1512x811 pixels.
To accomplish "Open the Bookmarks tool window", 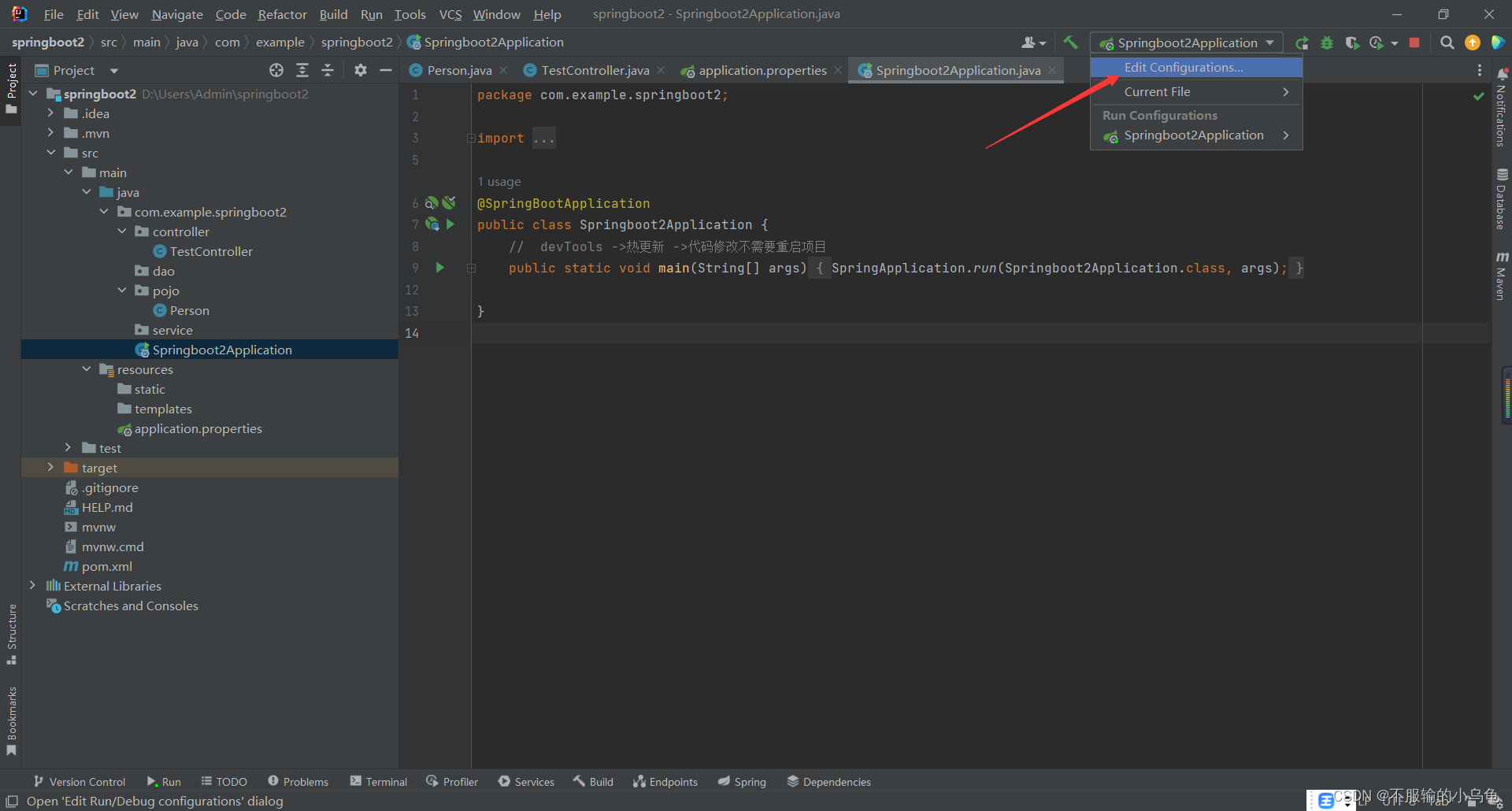I will click(11, 720).
